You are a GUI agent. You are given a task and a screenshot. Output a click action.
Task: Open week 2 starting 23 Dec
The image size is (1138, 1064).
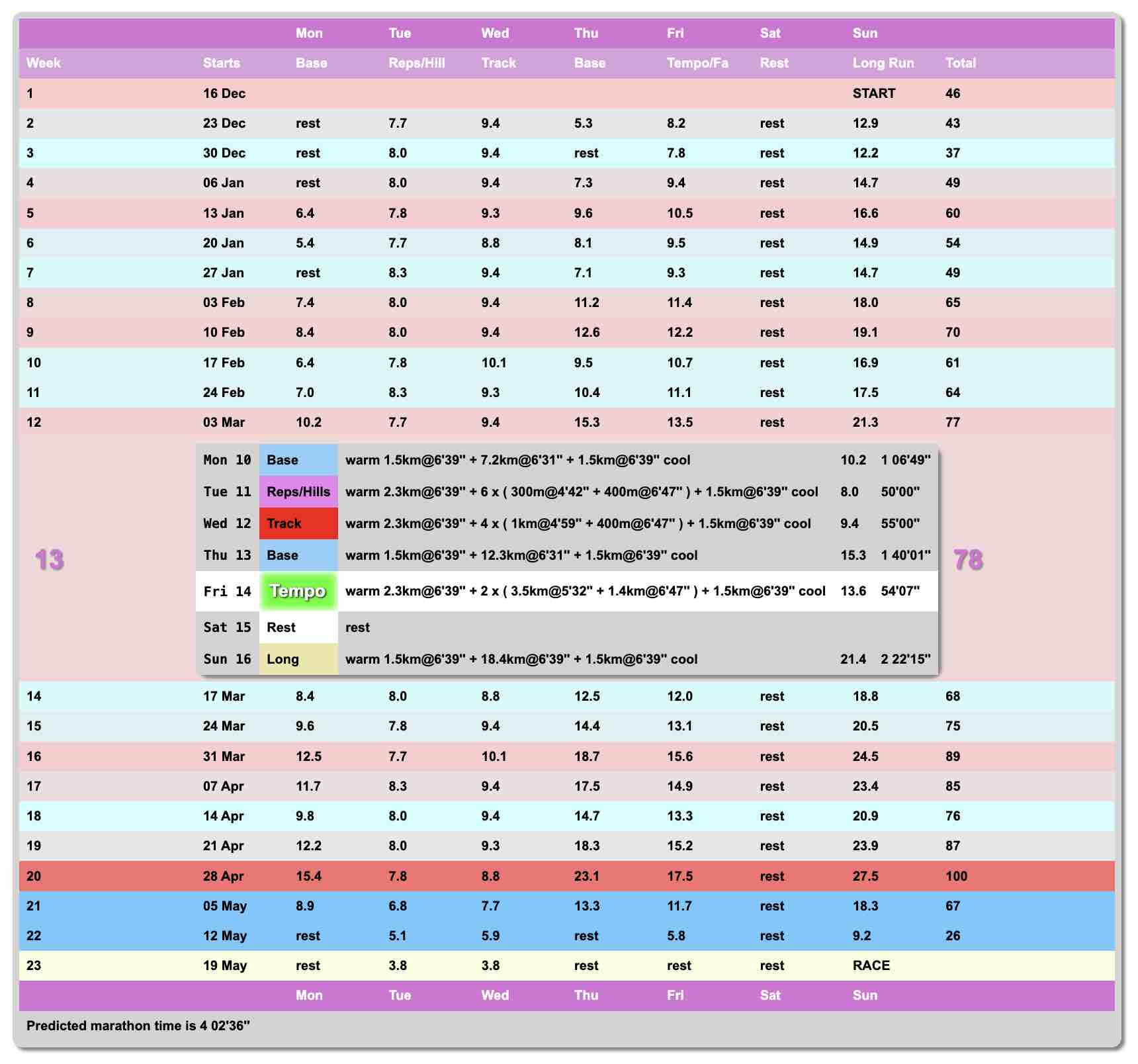point(567,123)
